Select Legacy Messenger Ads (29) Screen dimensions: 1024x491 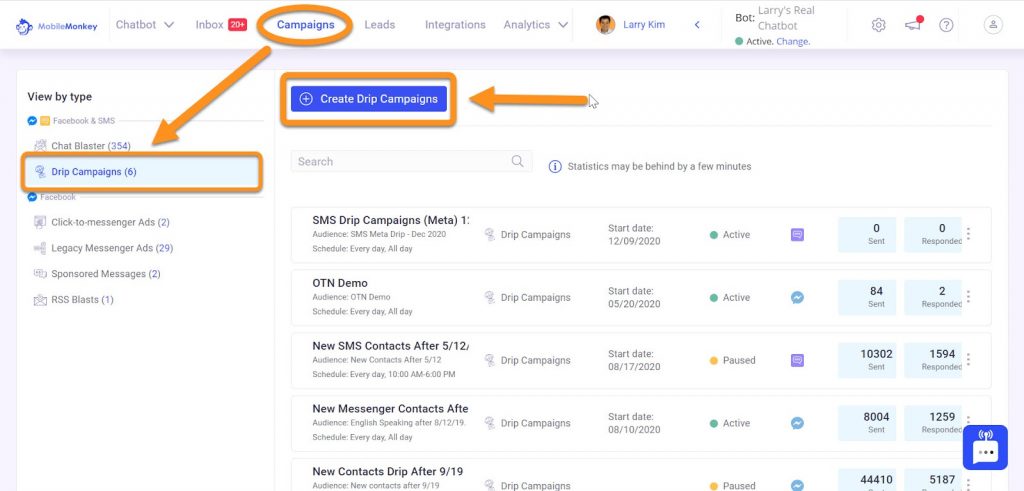coord(112,248)
